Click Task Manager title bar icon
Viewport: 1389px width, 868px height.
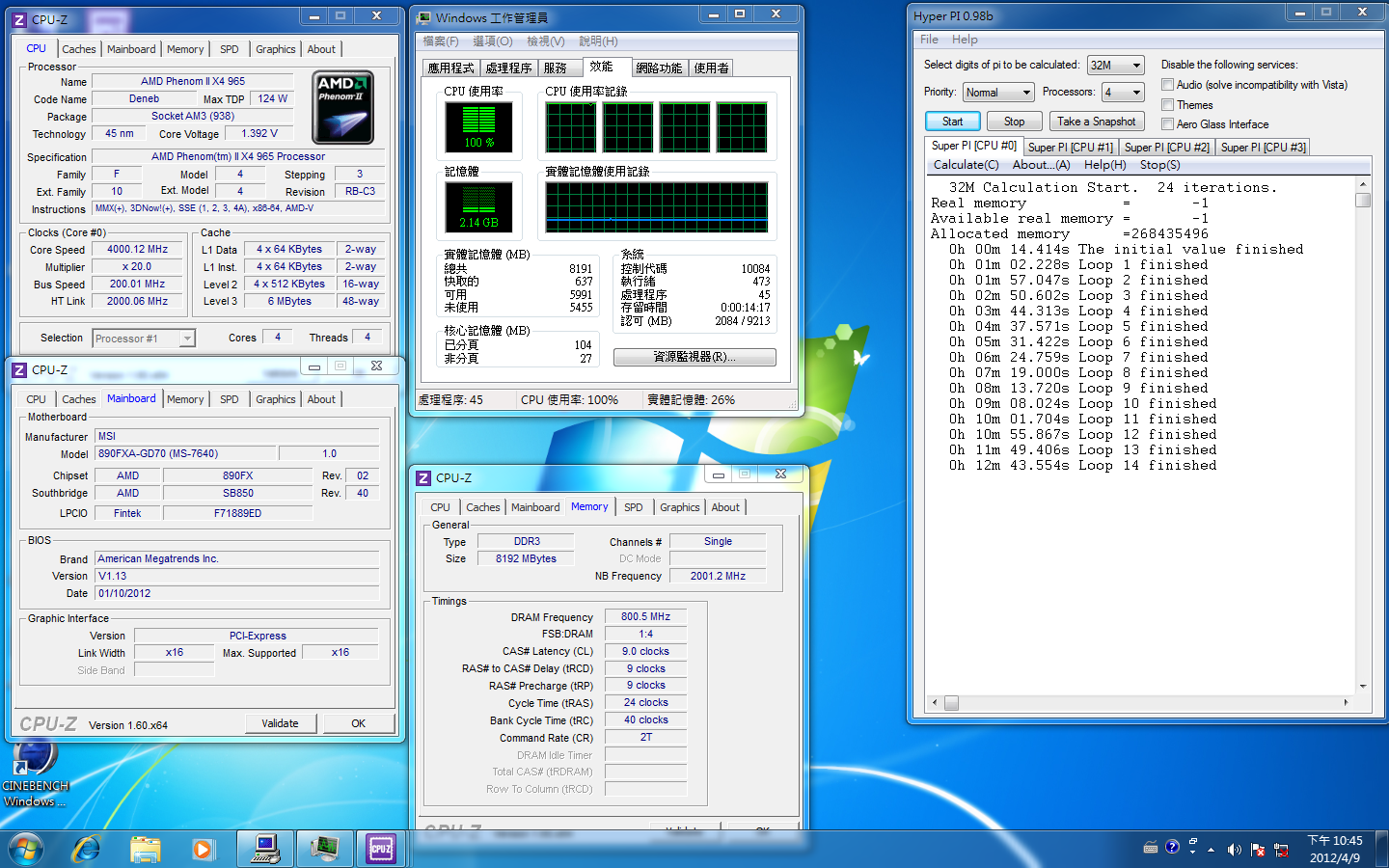pos(423,17)
